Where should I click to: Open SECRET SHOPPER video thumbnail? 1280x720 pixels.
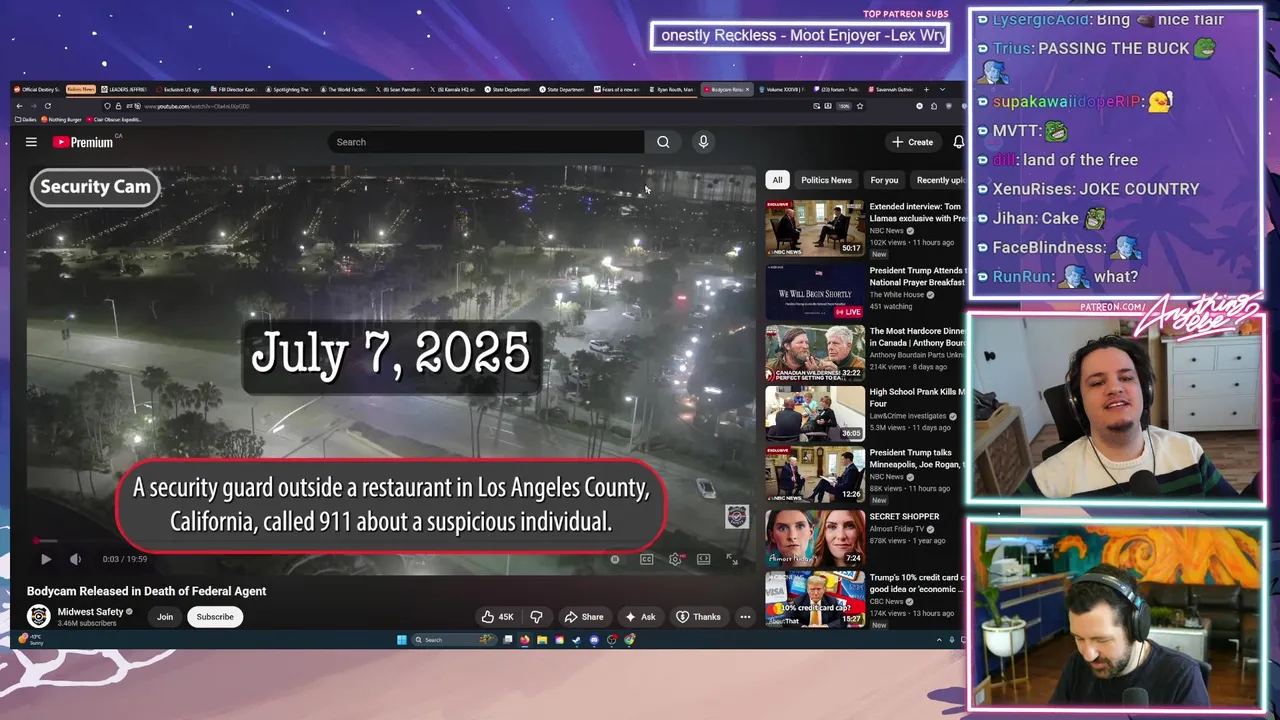pyautogui.click(x=815, y=537)
